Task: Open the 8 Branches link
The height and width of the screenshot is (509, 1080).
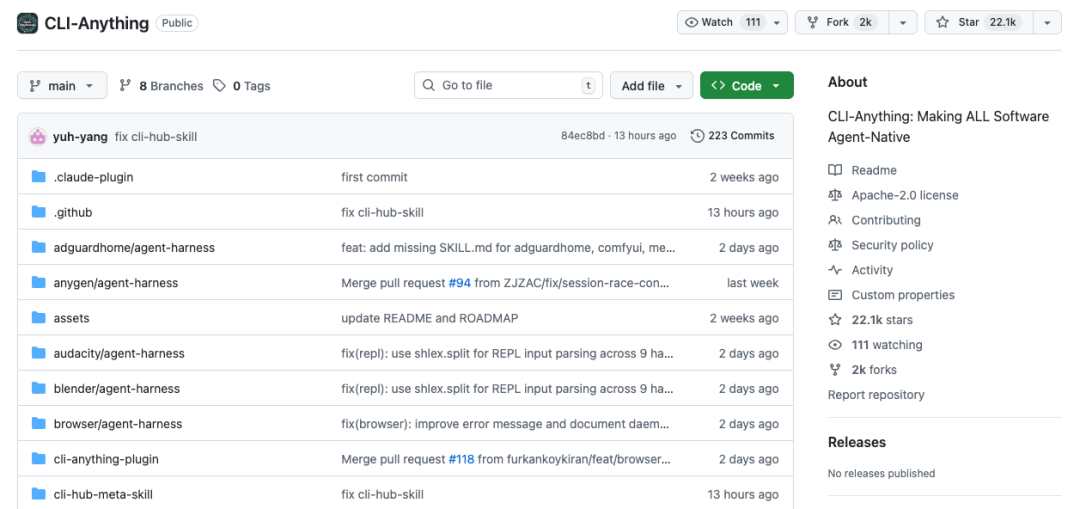Action: (161, 86)
